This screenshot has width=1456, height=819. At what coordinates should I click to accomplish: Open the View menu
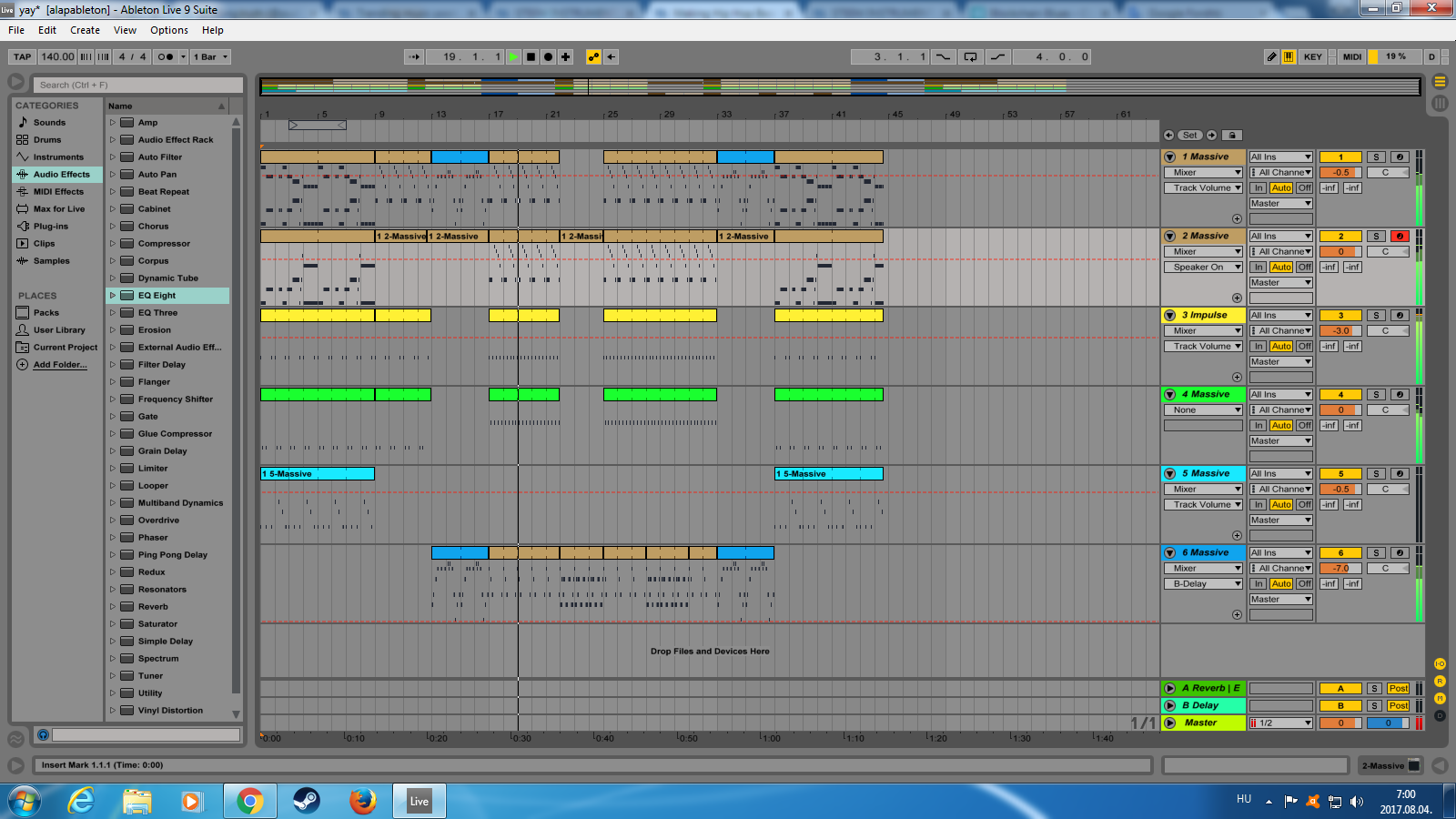tap(125, 30)
